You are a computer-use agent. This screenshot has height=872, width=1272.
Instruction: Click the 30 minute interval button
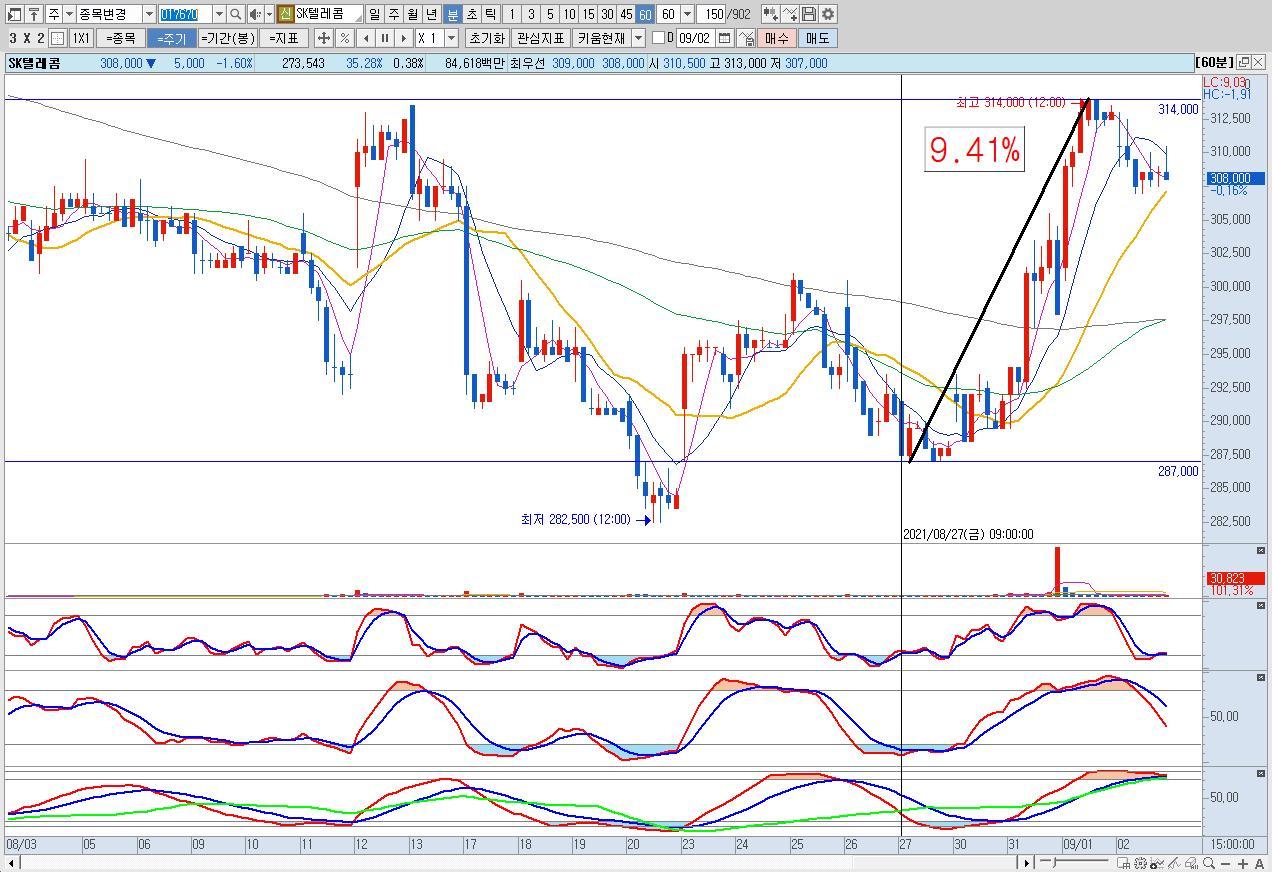pyautogui.click(x=607, y=14)
